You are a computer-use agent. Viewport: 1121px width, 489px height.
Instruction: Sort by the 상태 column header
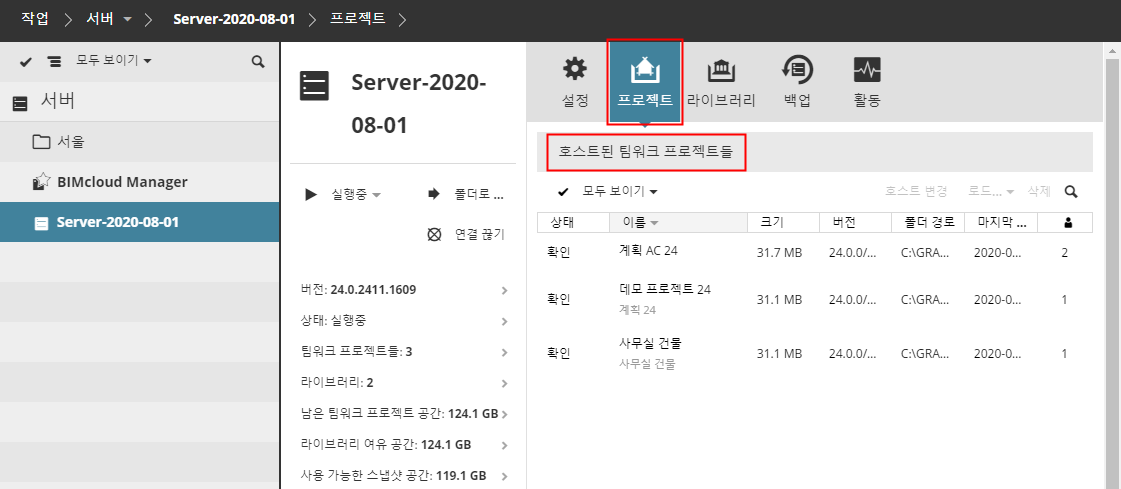[x=573, y=222]
